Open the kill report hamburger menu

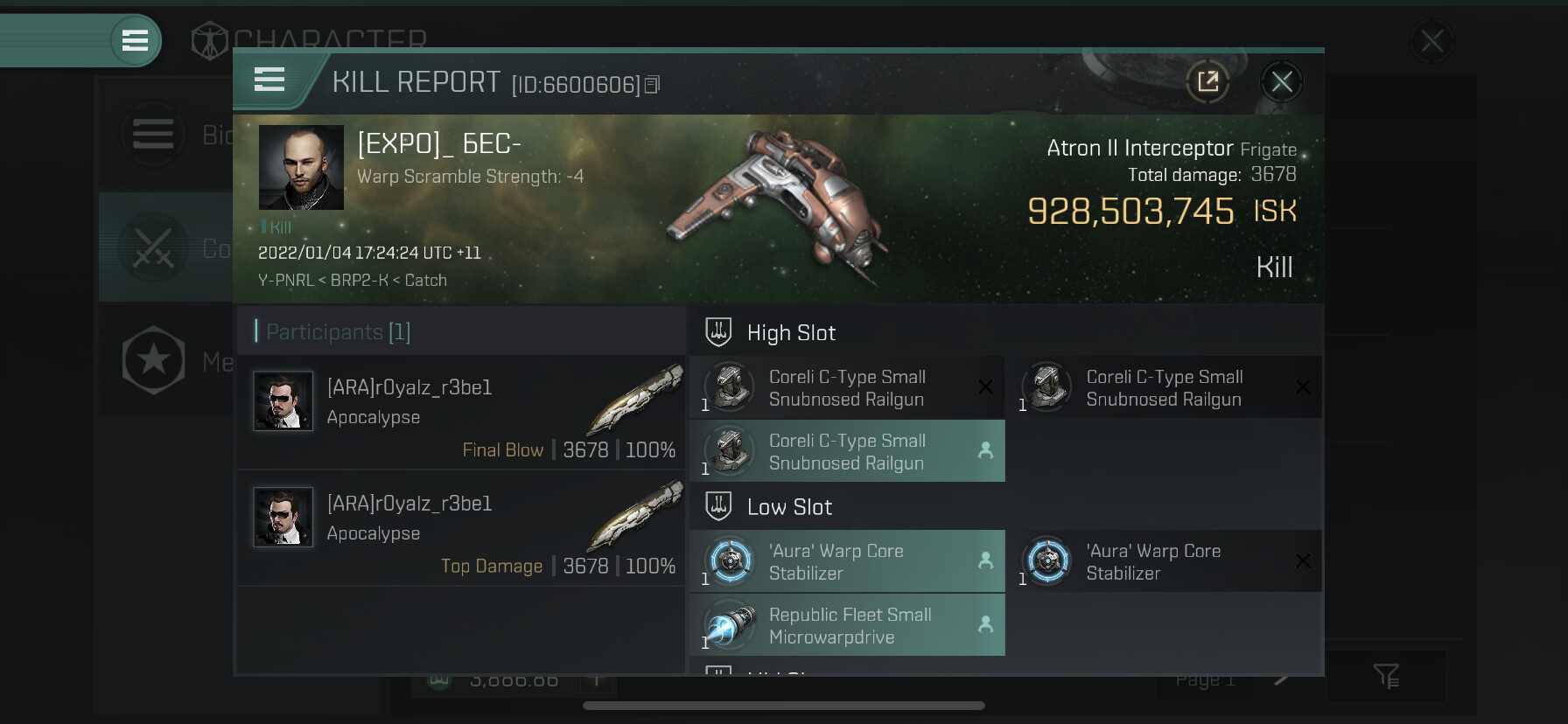pyautogui.click(x=269, y=80)
